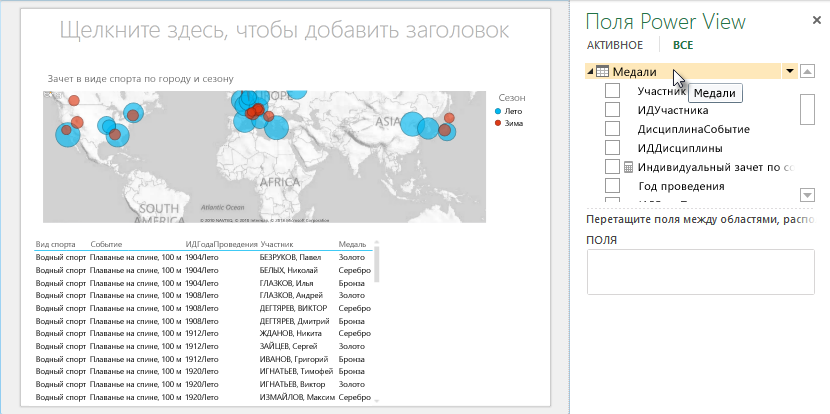Screen dimensions: 830x414
Task: Select the cell БЕЗРУКОВ, Павел
Action: point(292,257)
